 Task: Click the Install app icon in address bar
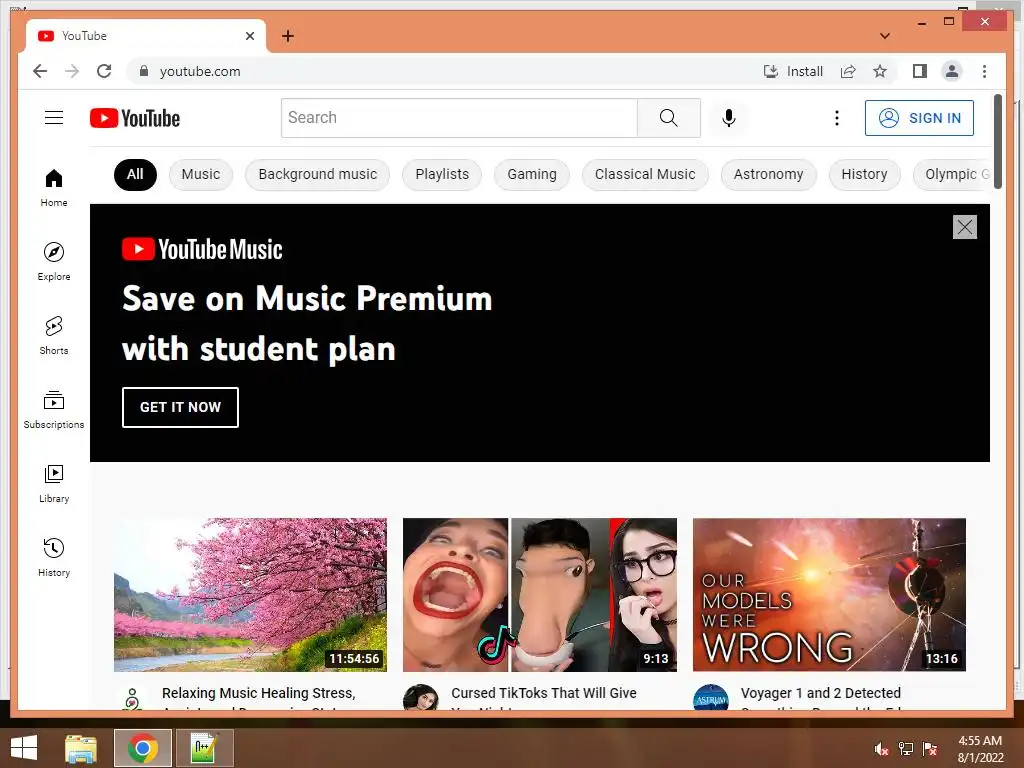[x=793, y=71]
